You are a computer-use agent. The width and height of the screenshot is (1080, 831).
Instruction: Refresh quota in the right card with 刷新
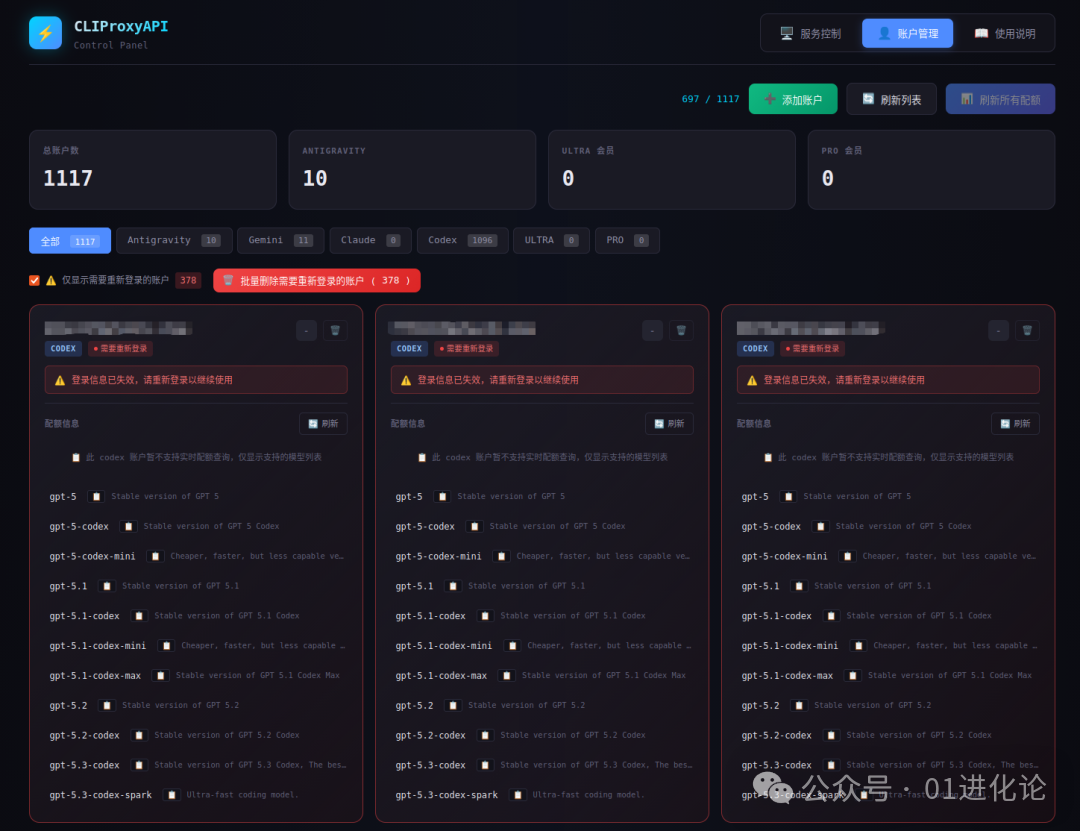(x=1015, y=424)
